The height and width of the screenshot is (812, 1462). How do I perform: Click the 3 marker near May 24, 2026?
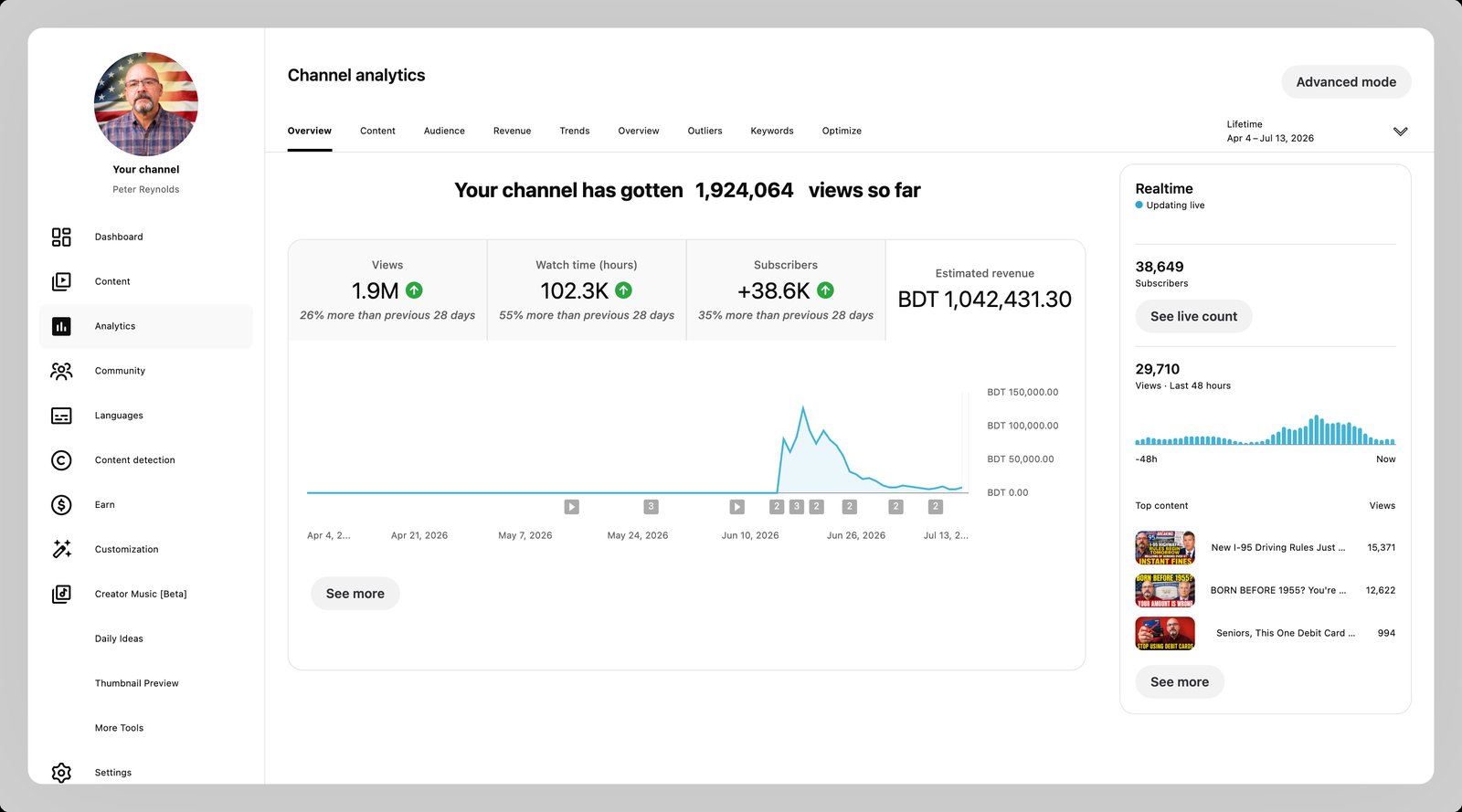pos(651,507)
